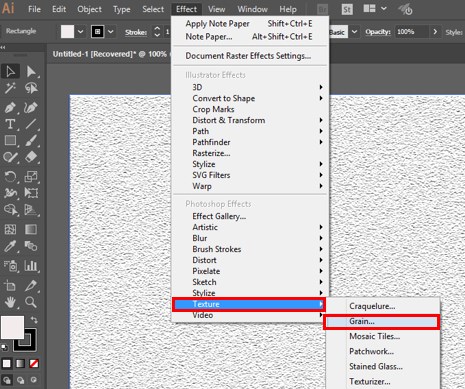Pick the Width/Warp tool
Screen dimensions: 465x389
(10, 193)
